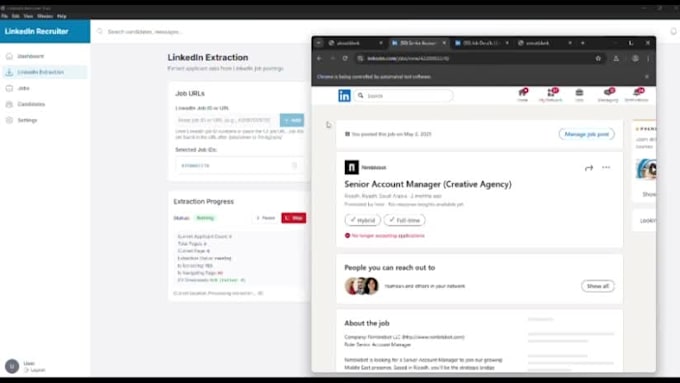Go to LinkedIn Home nav icon
This screenshot has height=383, width=680.
coord(523,95)
